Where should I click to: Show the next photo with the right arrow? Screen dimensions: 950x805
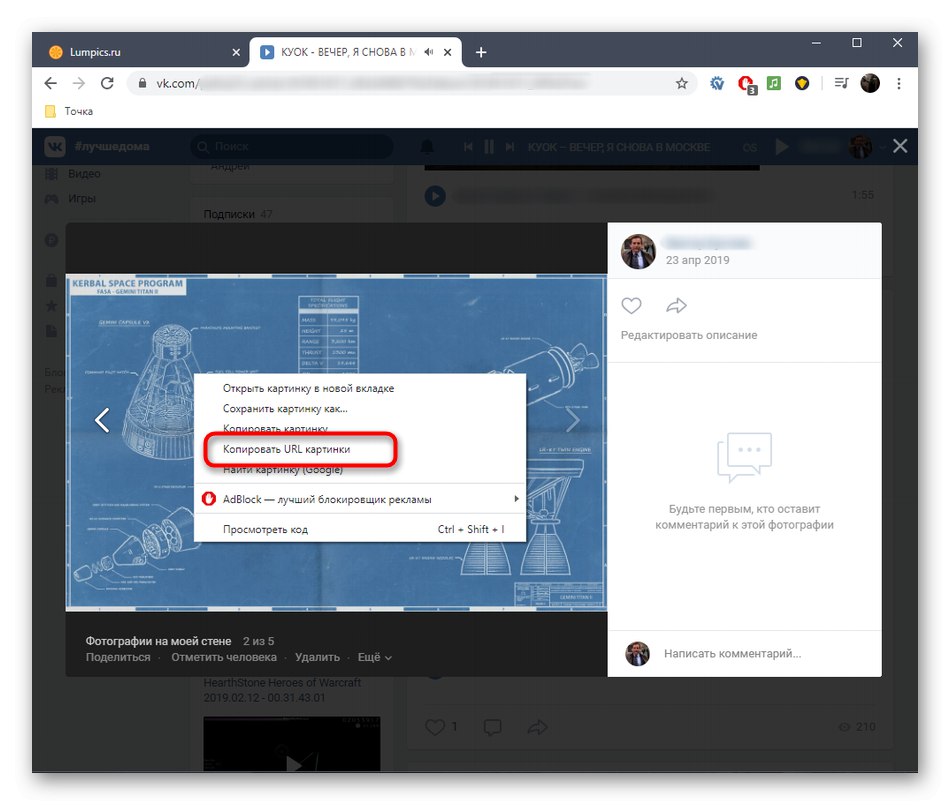(572, 420)
